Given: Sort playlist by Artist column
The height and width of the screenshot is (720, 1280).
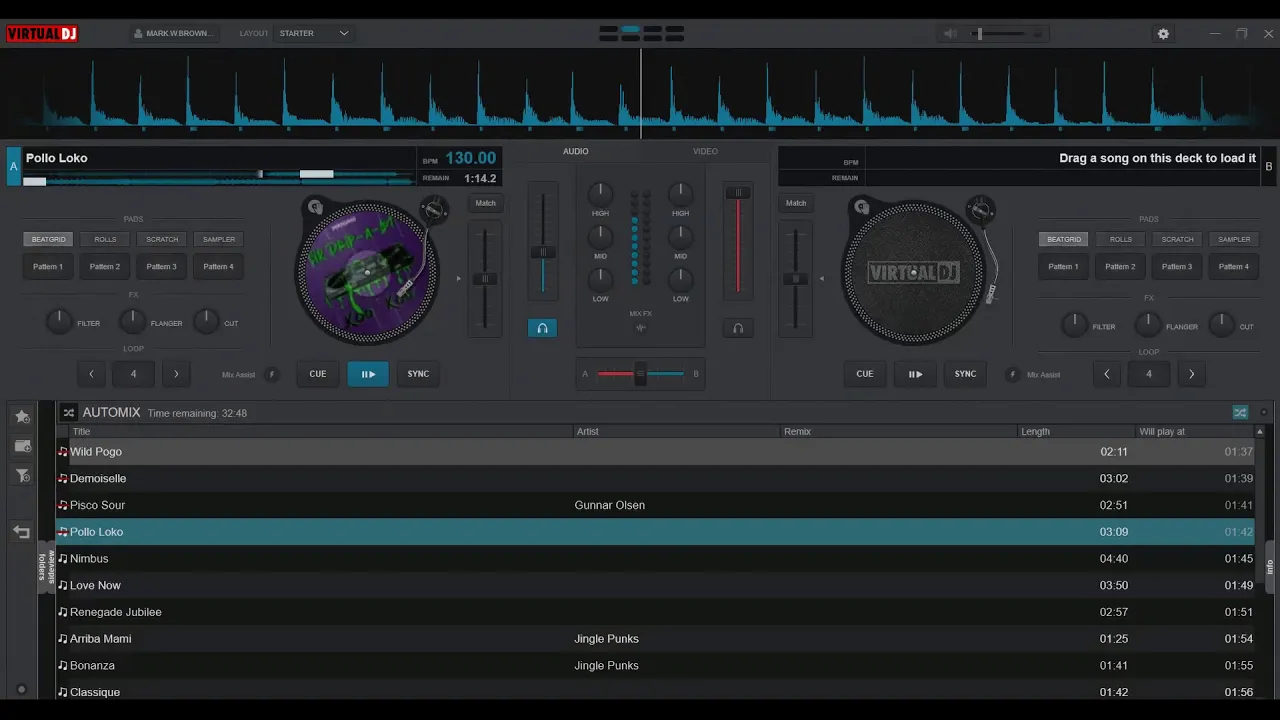Looking at the screenshot, I should pyautogui.click(x=677, y=432).
